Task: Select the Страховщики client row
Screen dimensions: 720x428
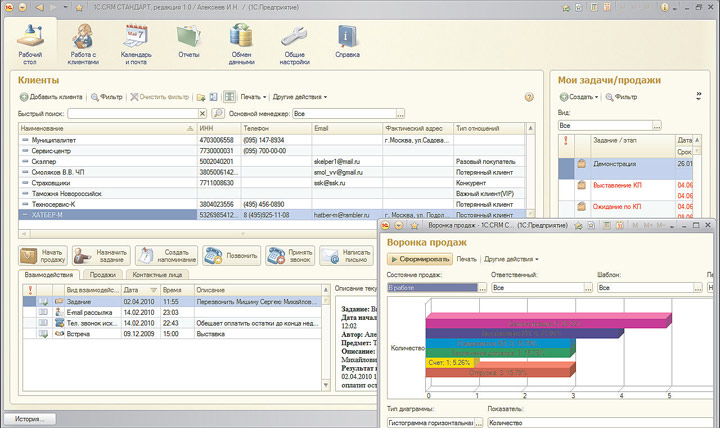Action: pos(272,183)
